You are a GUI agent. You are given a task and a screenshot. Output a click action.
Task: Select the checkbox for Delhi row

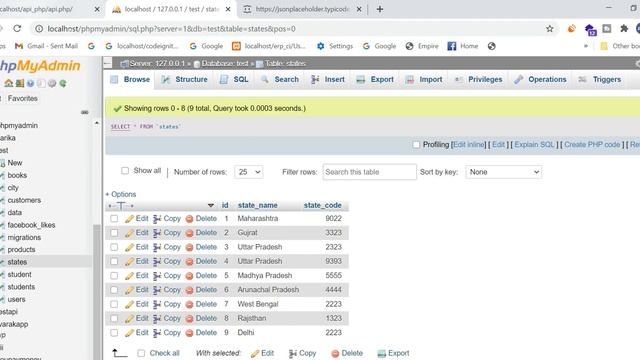point(114,333)
